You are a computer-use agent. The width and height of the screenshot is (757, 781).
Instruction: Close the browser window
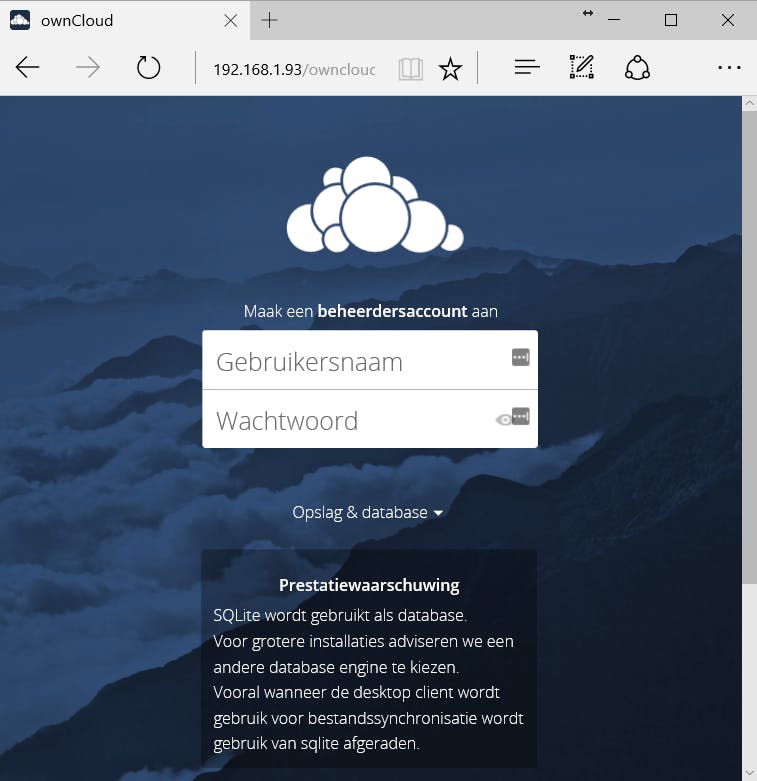(728, 20)
